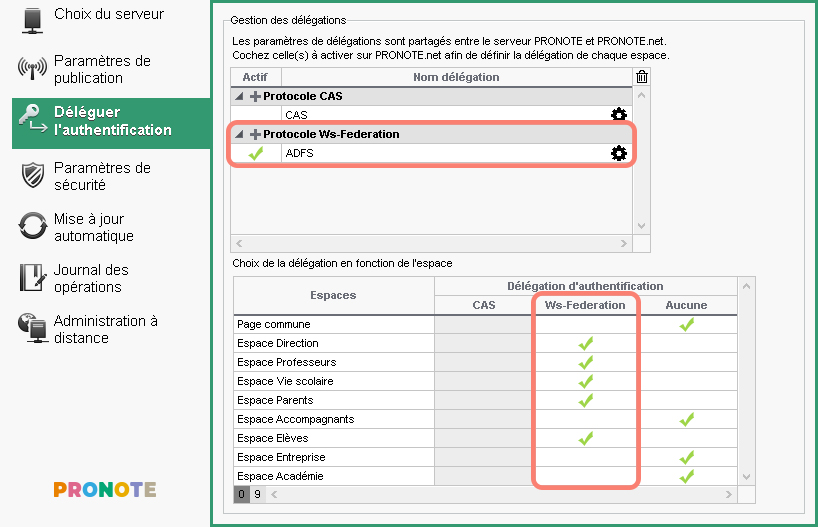Click the operations journal notebook icon
The height and width of the screenshot is (527, 818).
(x=32, y=277)
